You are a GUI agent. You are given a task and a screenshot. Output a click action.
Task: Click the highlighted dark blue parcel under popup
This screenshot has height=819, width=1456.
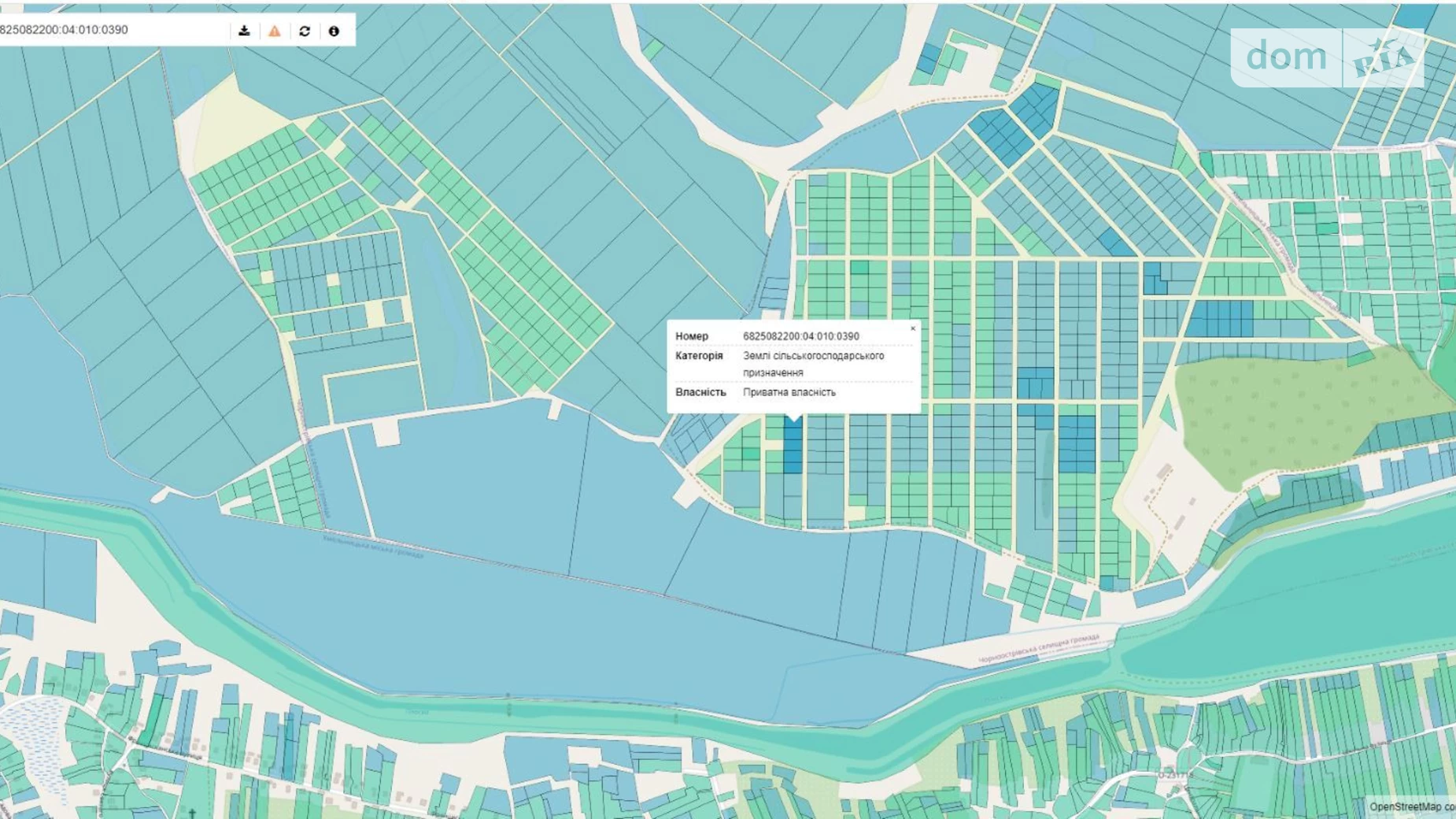[793, 446]
